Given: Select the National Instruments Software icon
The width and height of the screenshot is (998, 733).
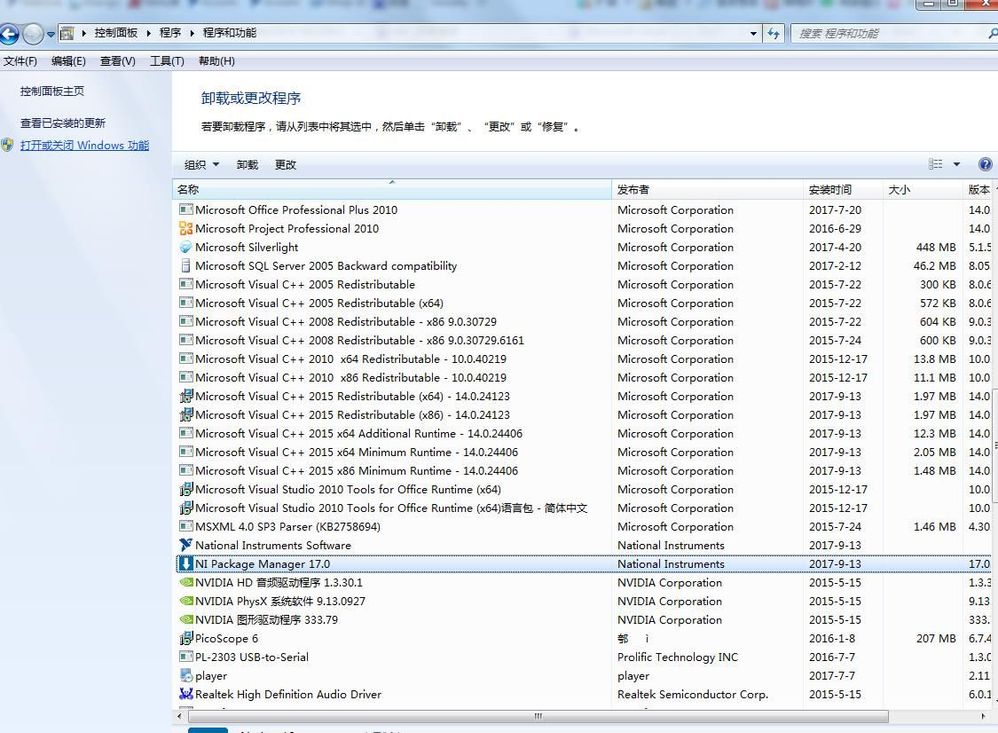Looking at the screenshot, I should [x=186, y=545].
